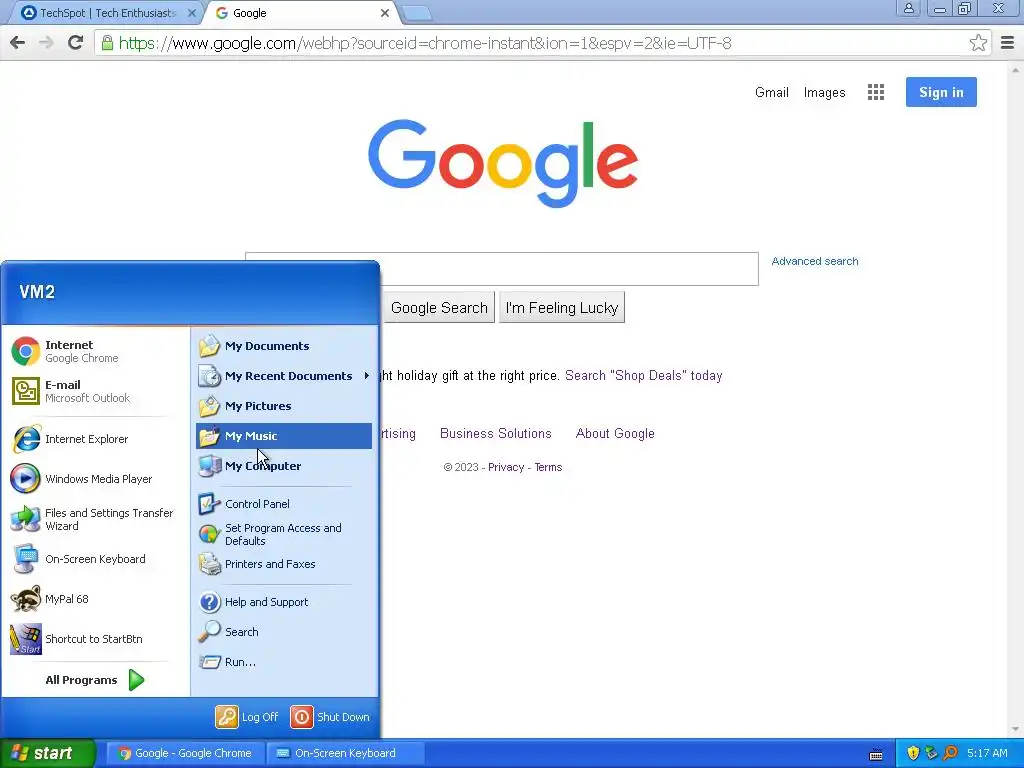The width and height of the screenshot is (1024, 768).
Task: Open Search "Shop Deals" today link
Action: point(643,376)
